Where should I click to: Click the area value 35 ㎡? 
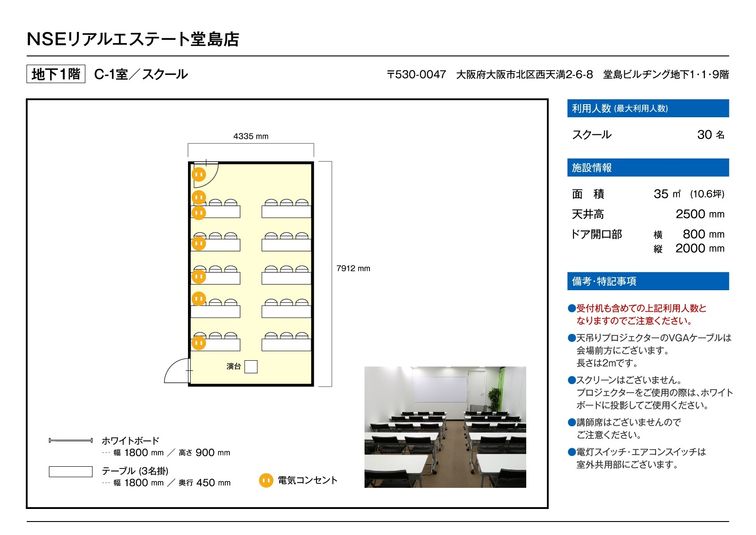[667, 194]
